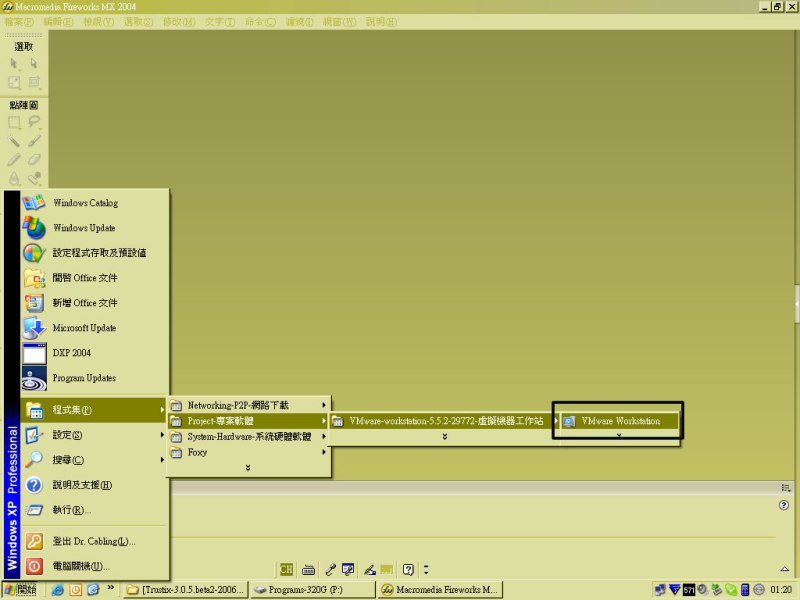Screen dimensions: 800x600
Task: Click 新增 Office 文件
Action: pyautogui.click(x=94, y=303)
